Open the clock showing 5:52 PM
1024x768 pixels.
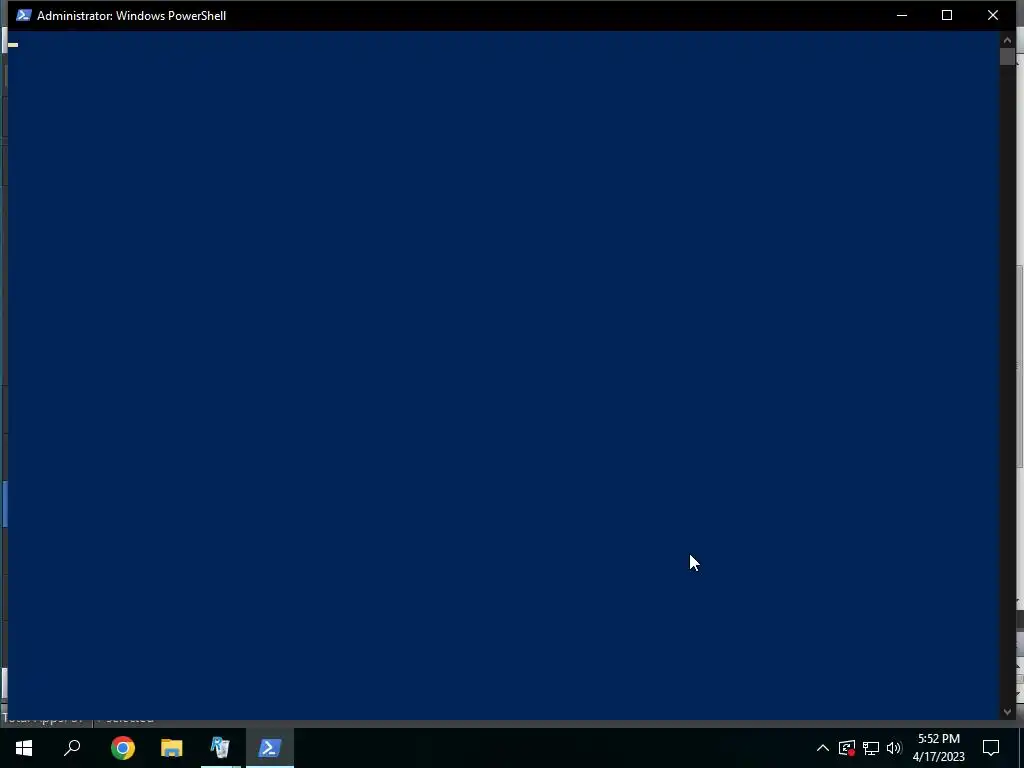[938, 748]
